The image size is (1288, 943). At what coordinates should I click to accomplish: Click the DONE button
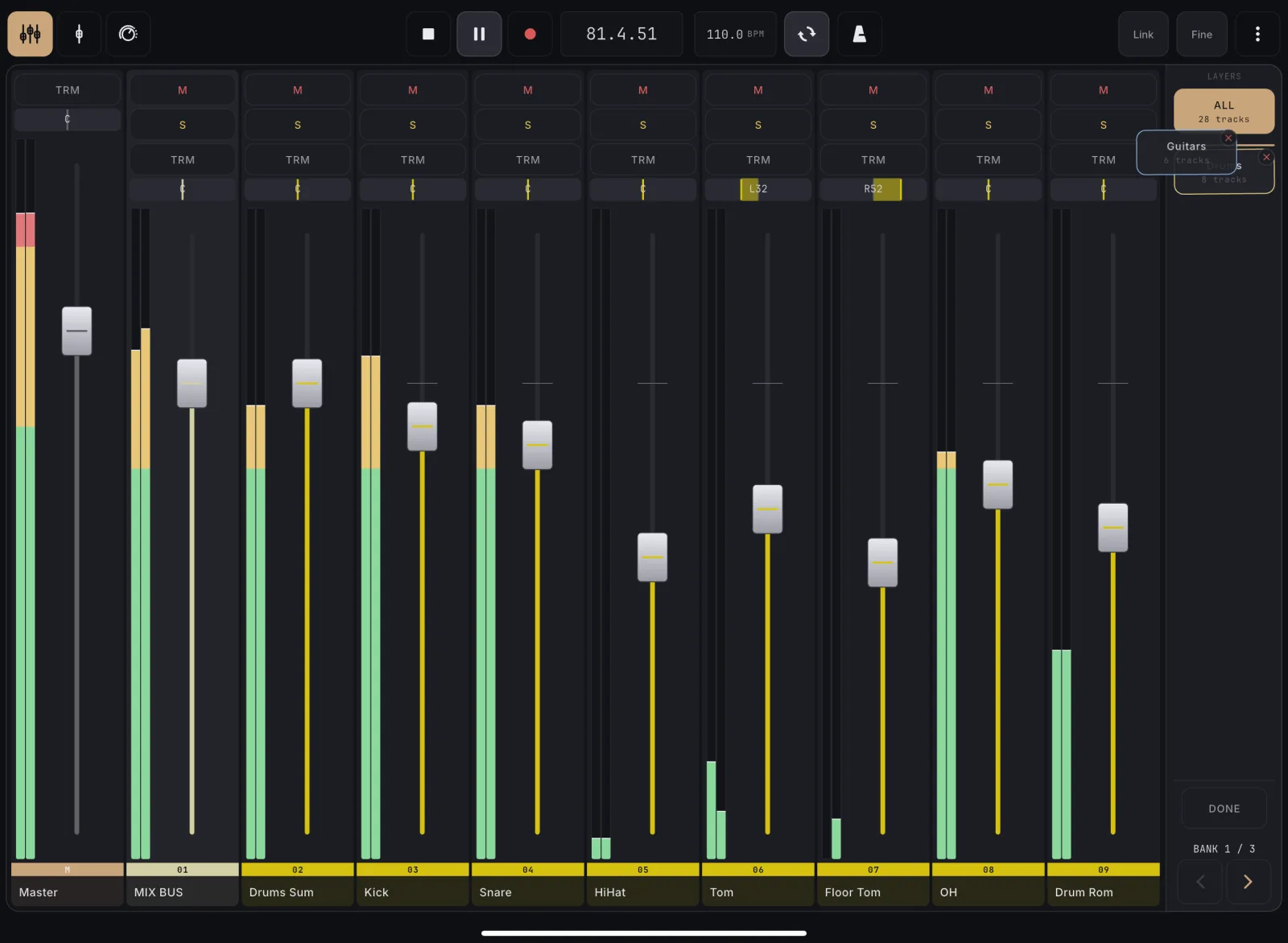(1224, 809)
